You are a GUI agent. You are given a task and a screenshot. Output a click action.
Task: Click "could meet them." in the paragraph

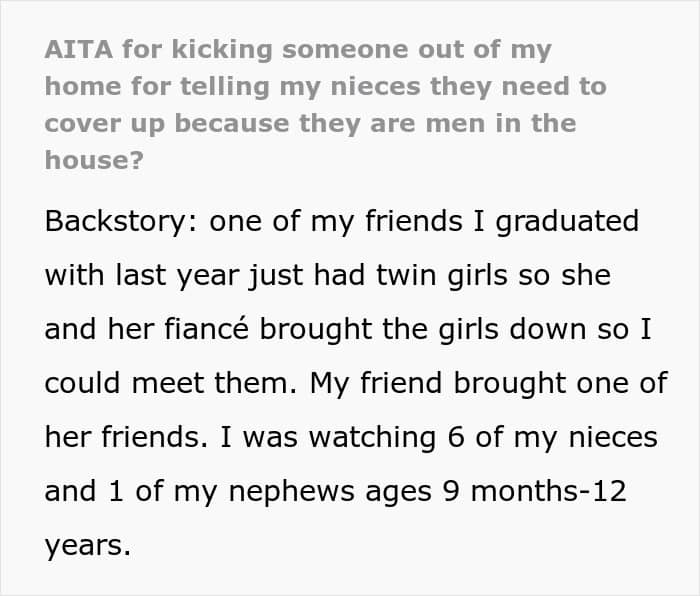pos(171,383)
